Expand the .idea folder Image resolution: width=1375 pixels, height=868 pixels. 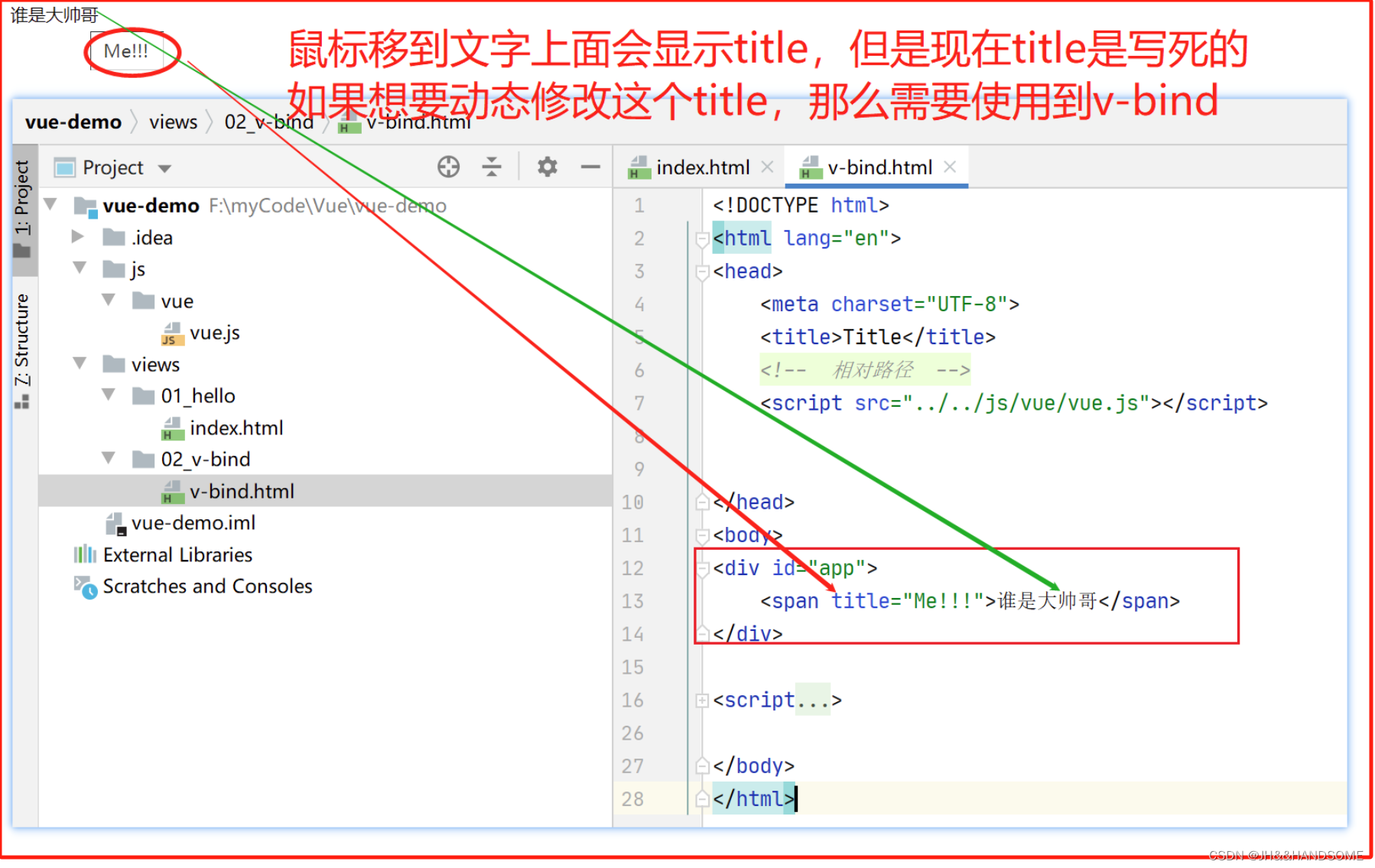pyautogui.click(x=77, y=236)
